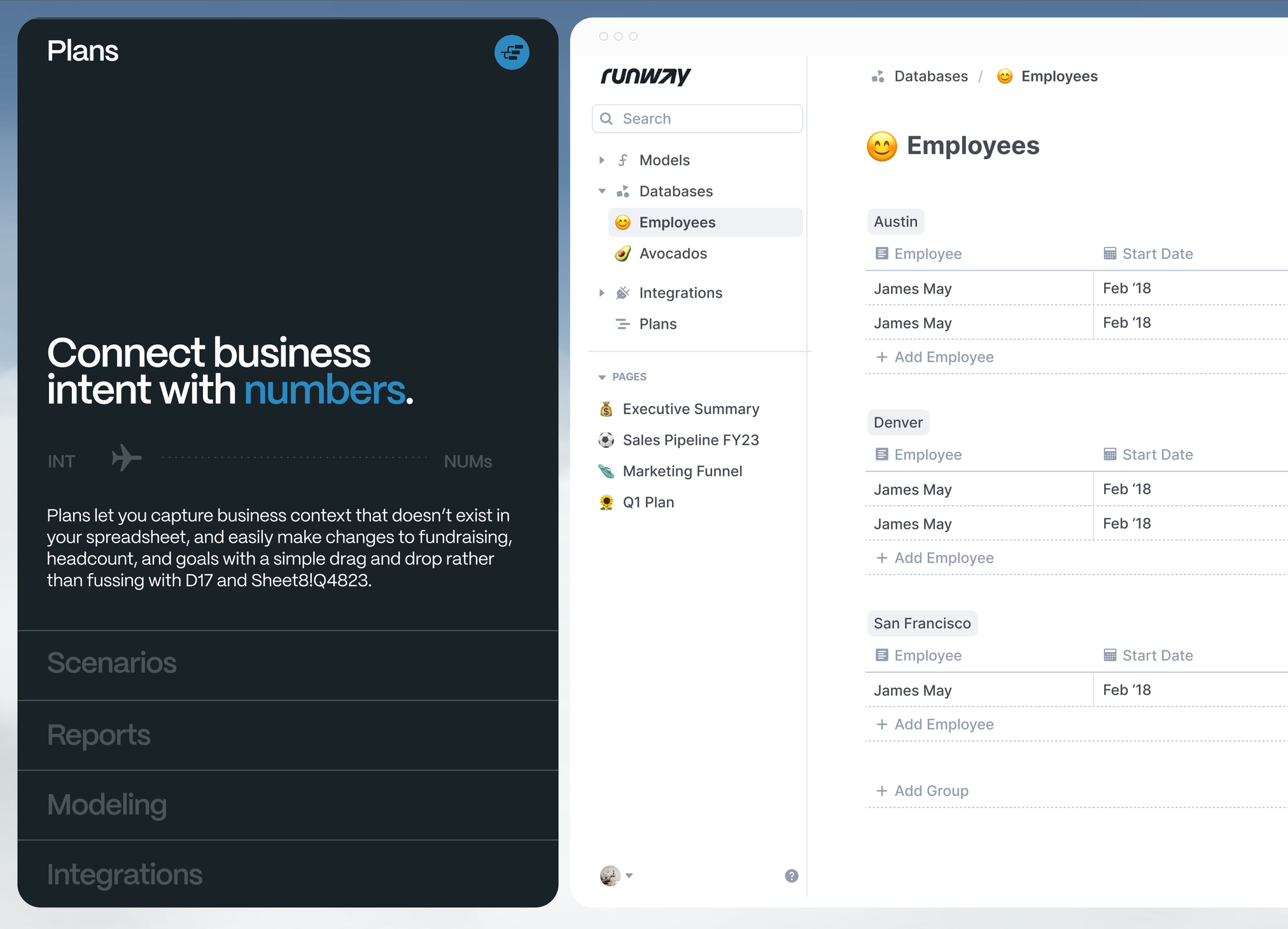Click the large Employees smiley emoji
The height and width of the screenshot is (929, 1288).
pyautogui.click(x=881, y=146)
